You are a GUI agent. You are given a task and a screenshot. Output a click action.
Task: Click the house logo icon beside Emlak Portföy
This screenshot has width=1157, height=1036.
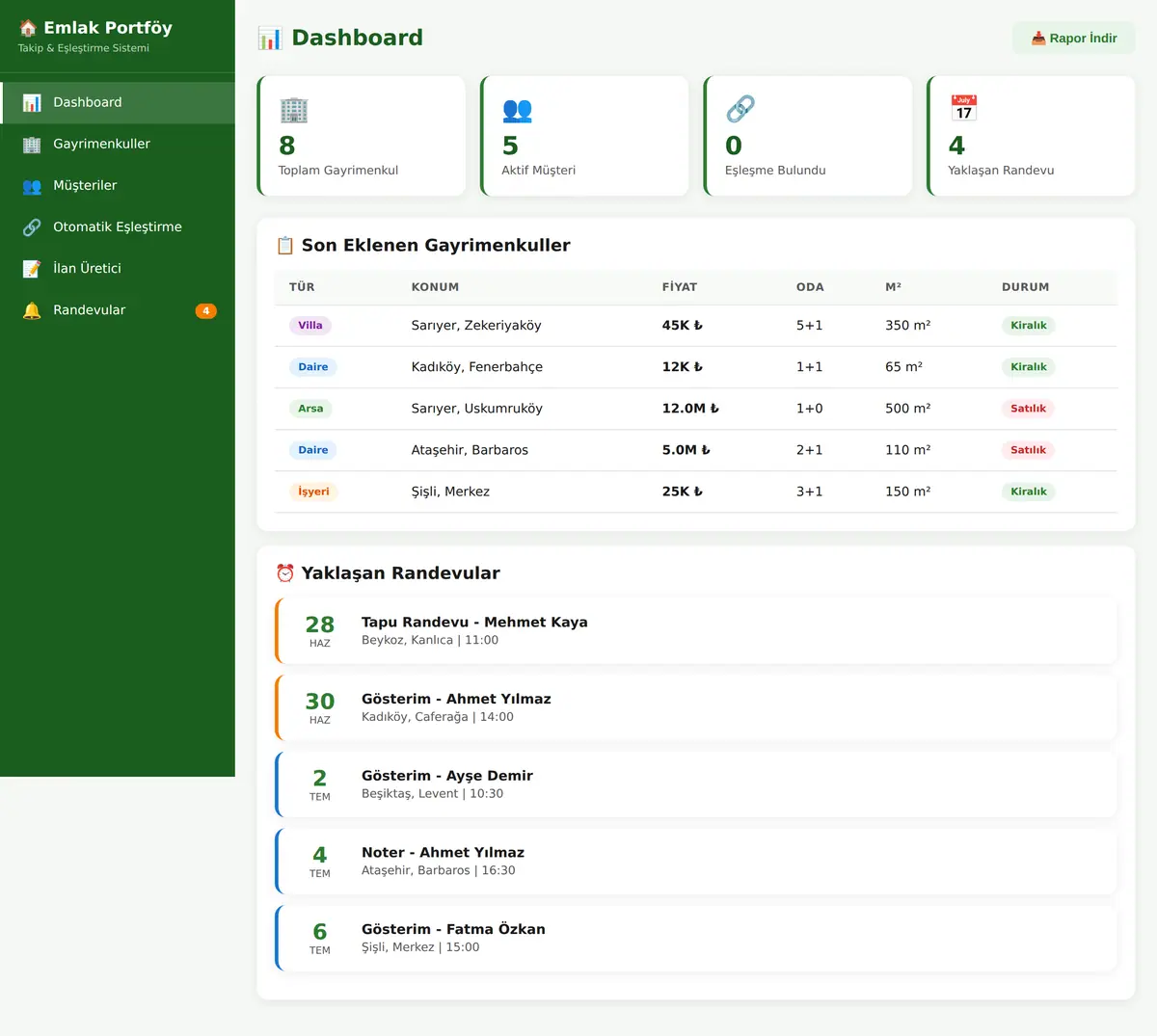[28, 28]
